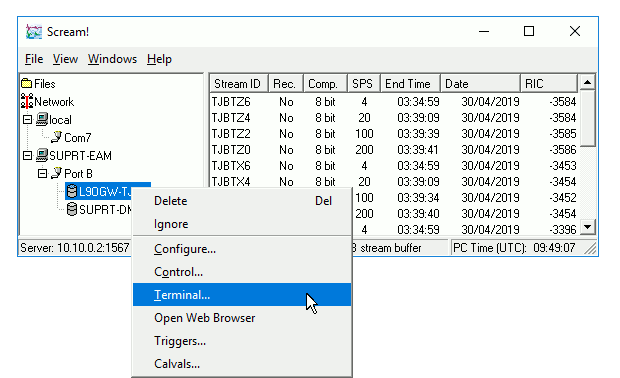Sort by the Comp. column header
The image size is (620, 378).
(x=325, y=83)
